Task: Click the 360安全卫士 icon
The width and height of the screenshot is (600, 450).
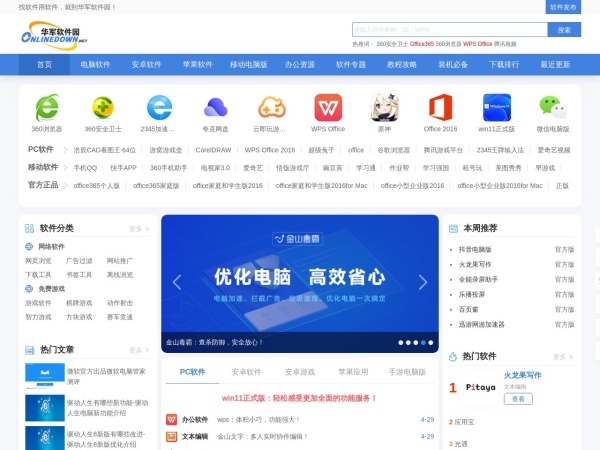Action: point(103,107)
